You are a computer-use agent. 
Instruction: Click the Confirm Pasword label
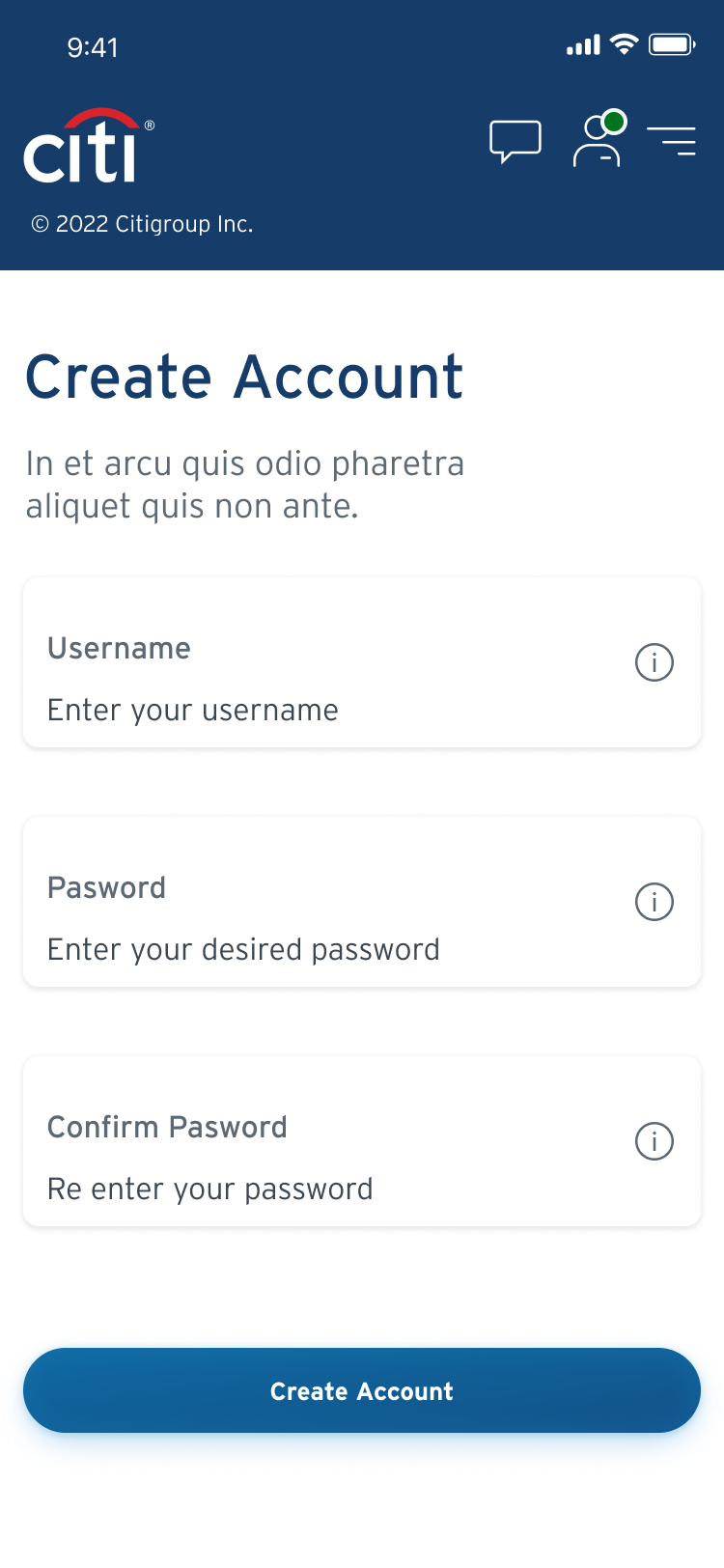(x=167, y=1127)
